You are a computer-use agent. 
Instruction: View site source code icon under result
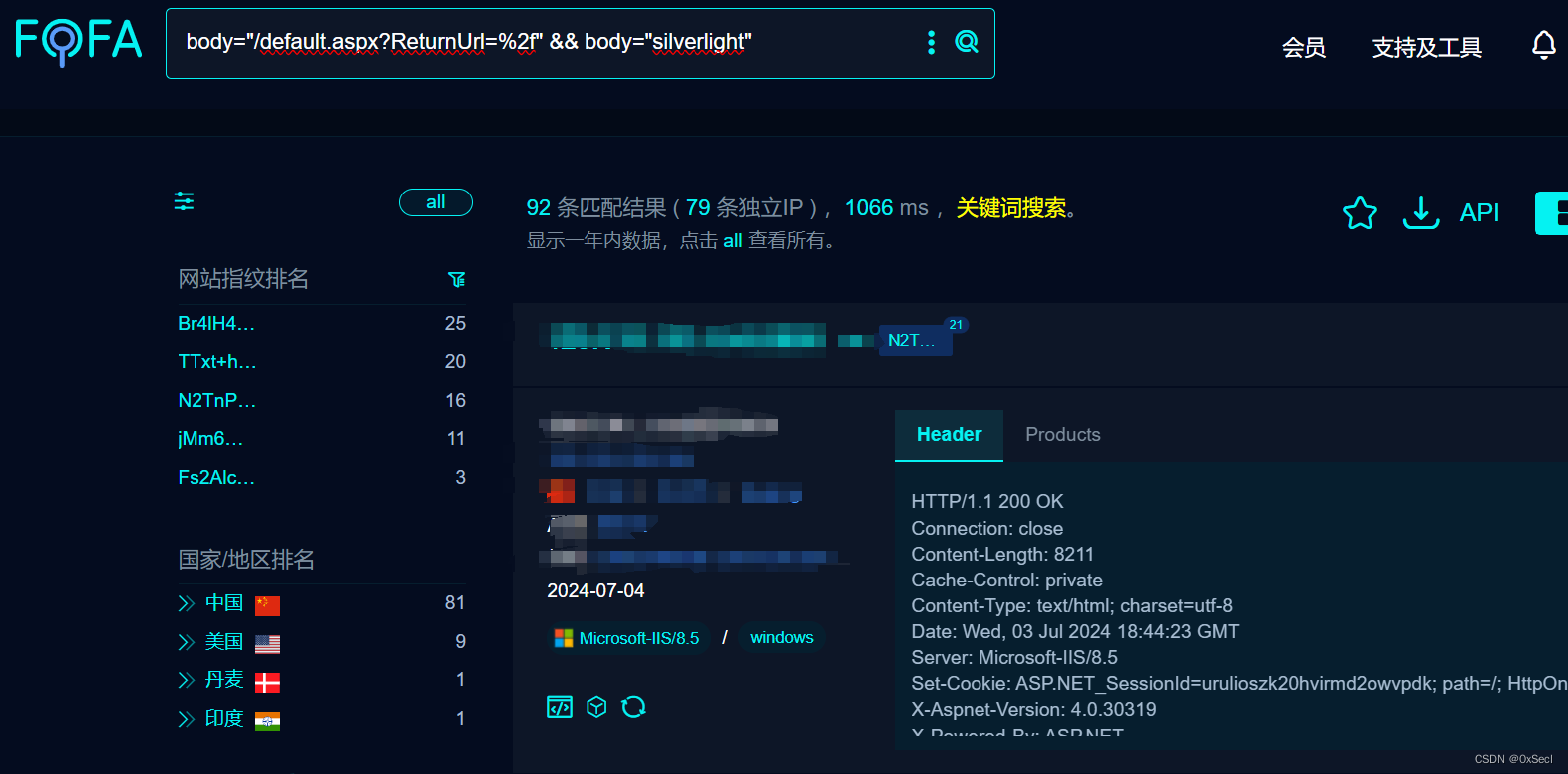coord(560,707)
